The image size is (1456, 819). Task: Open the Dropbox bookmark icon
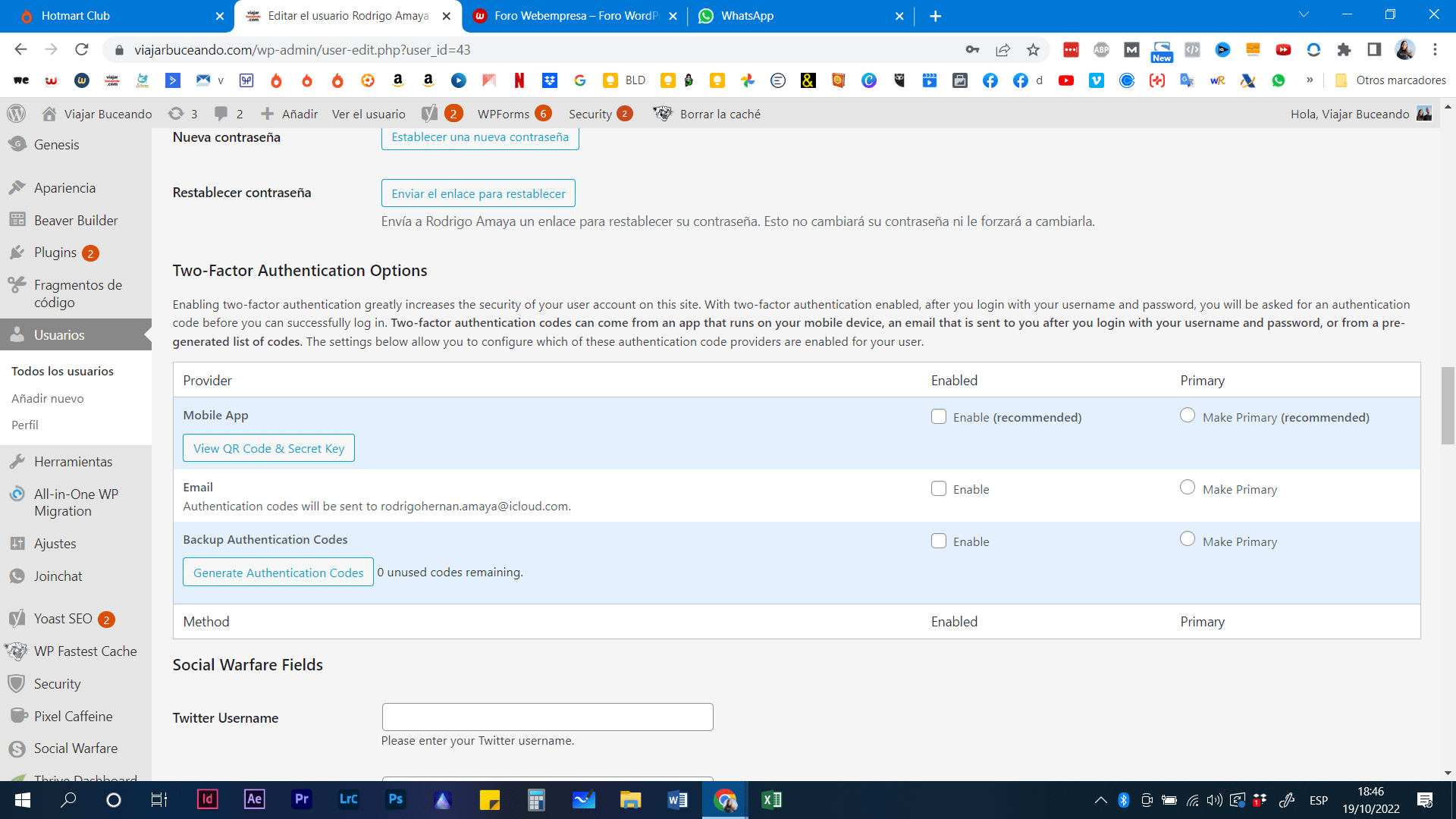coord(550,80)
